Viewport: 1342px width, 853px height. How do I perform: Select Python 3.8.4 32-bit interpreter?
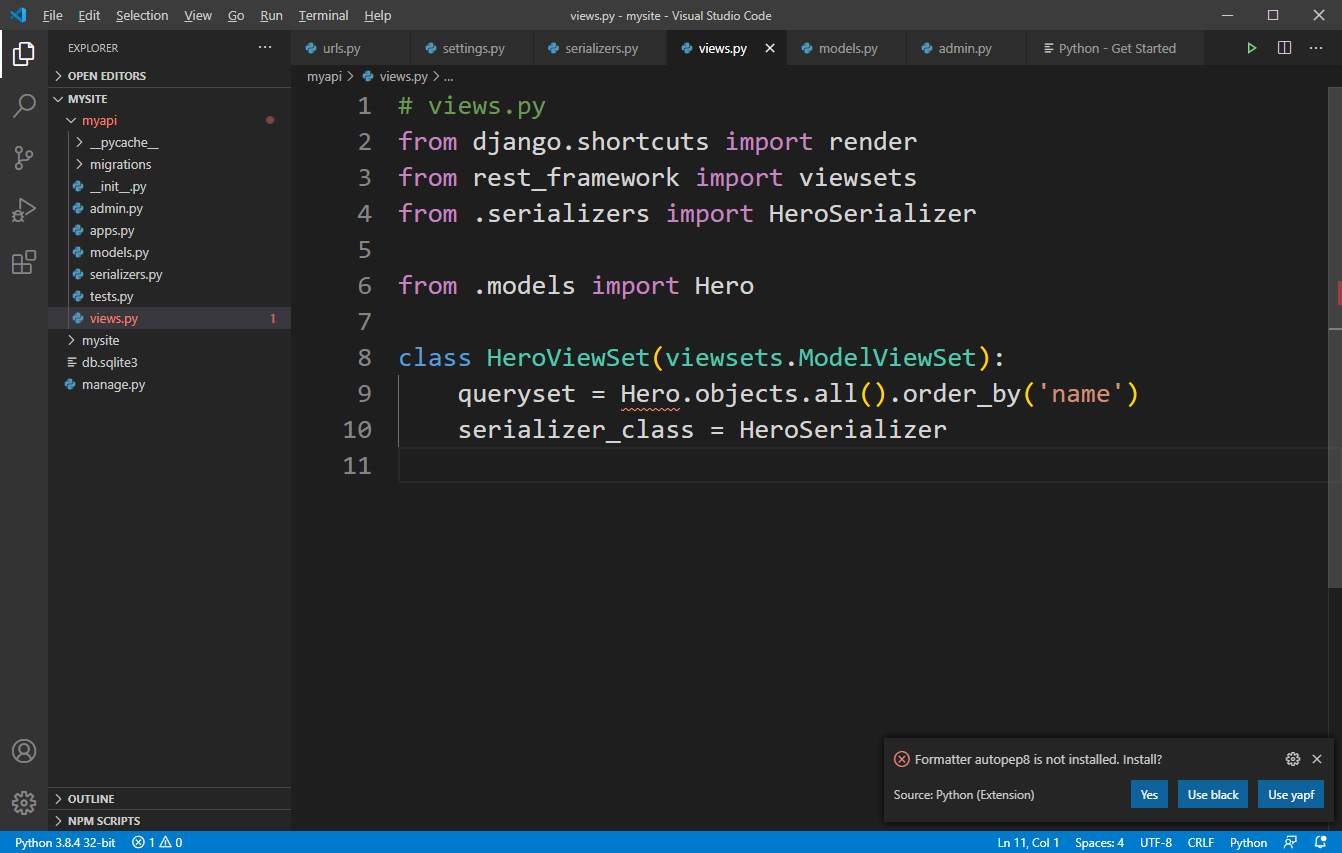tap(65, 842)
